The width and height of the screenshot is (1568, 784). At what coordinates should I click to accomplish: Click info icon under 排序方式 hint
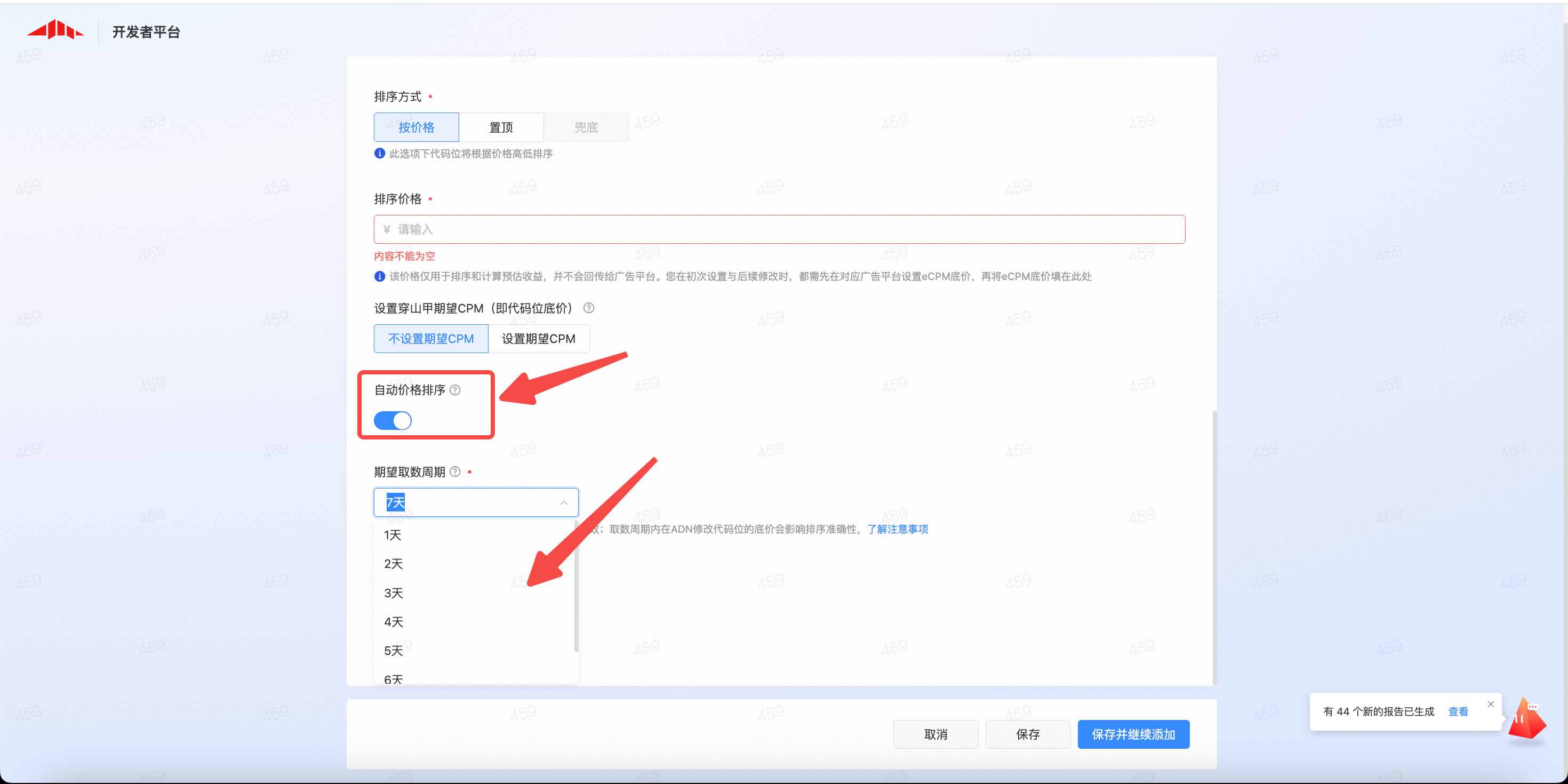379,154
